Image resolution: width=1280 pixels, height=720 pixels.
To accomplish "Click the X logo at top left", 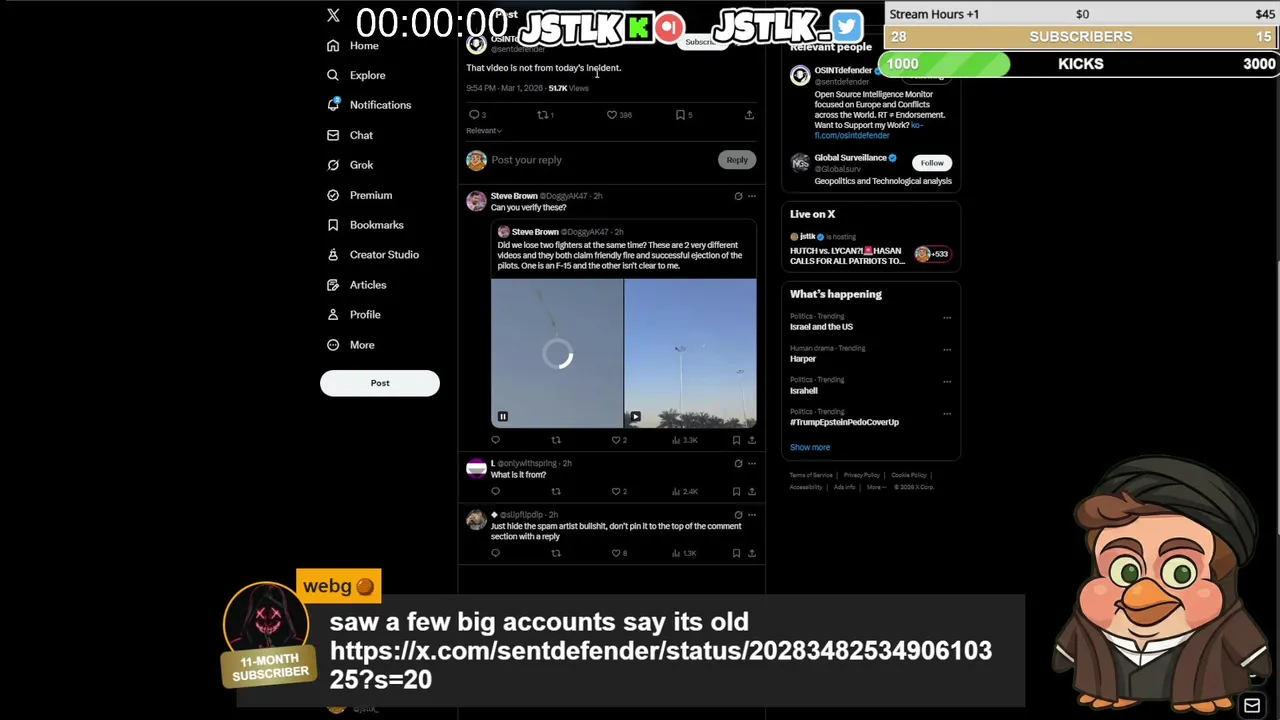I will pos(333,16).
